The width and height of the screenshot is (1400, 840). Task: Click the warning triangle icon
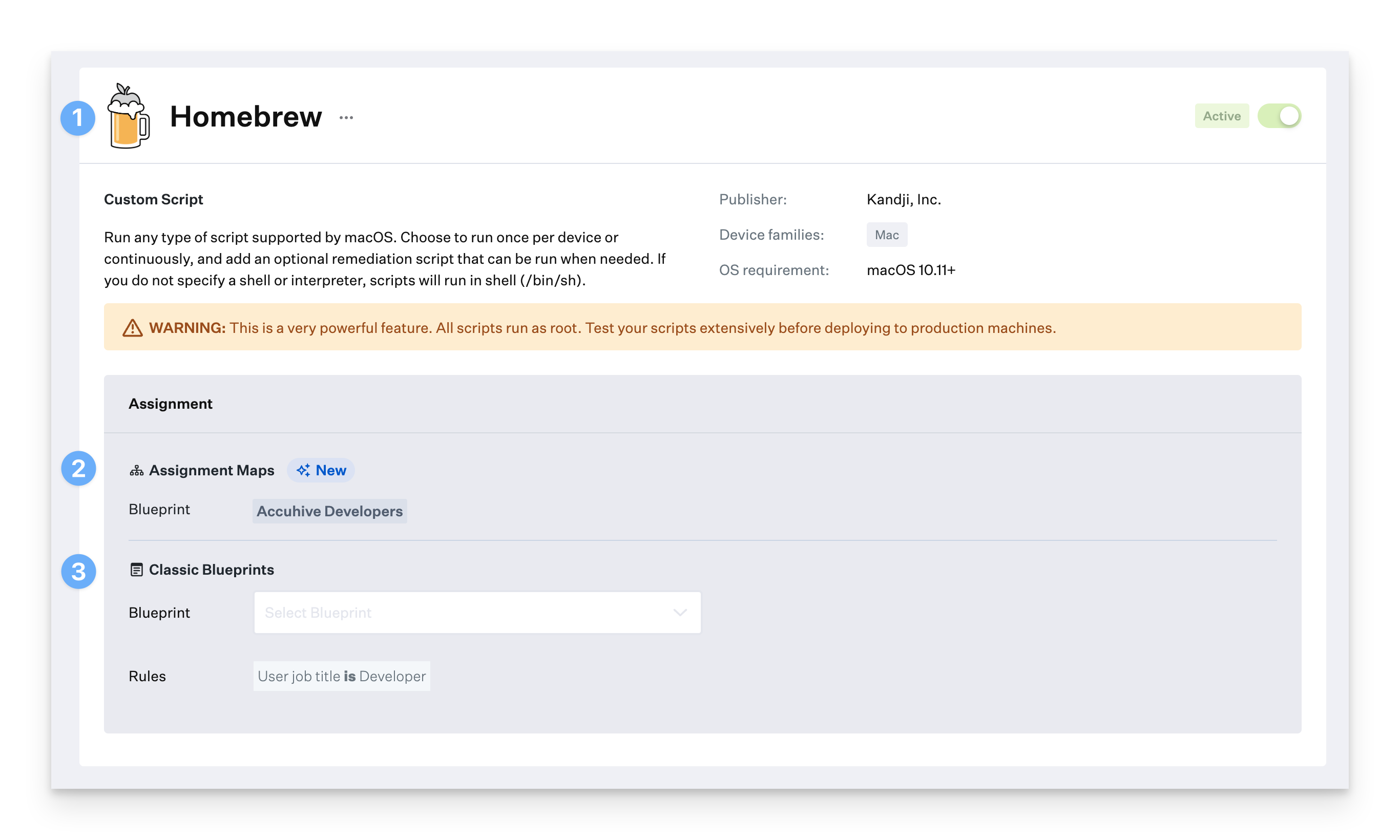coord(133,328)
